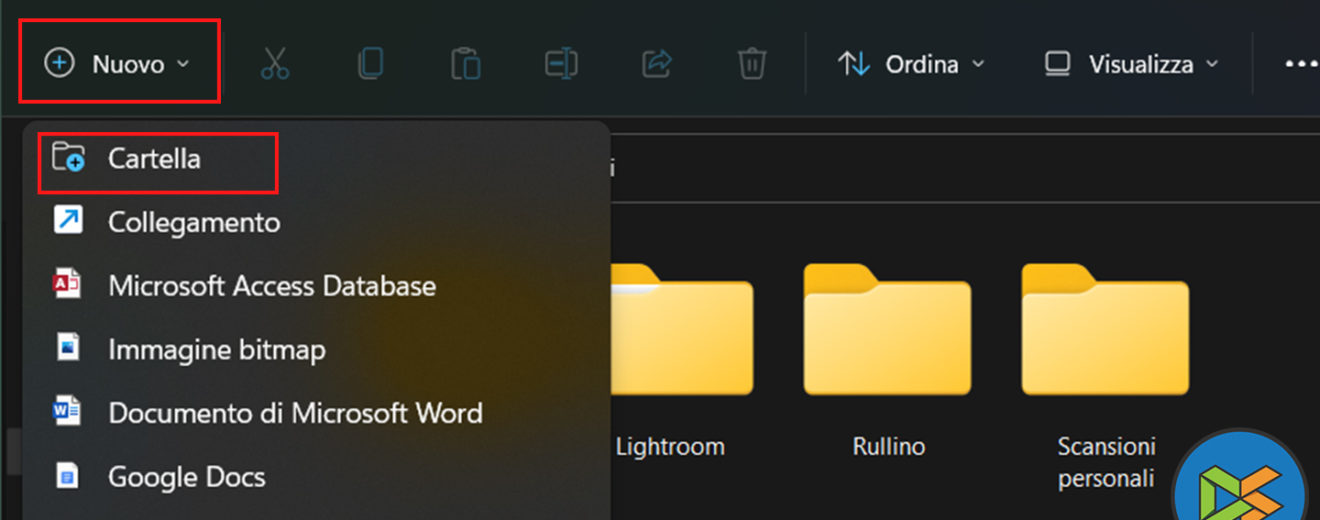Open the Nuovo dropdown button
1320x520 pixels.
point(118,64)
